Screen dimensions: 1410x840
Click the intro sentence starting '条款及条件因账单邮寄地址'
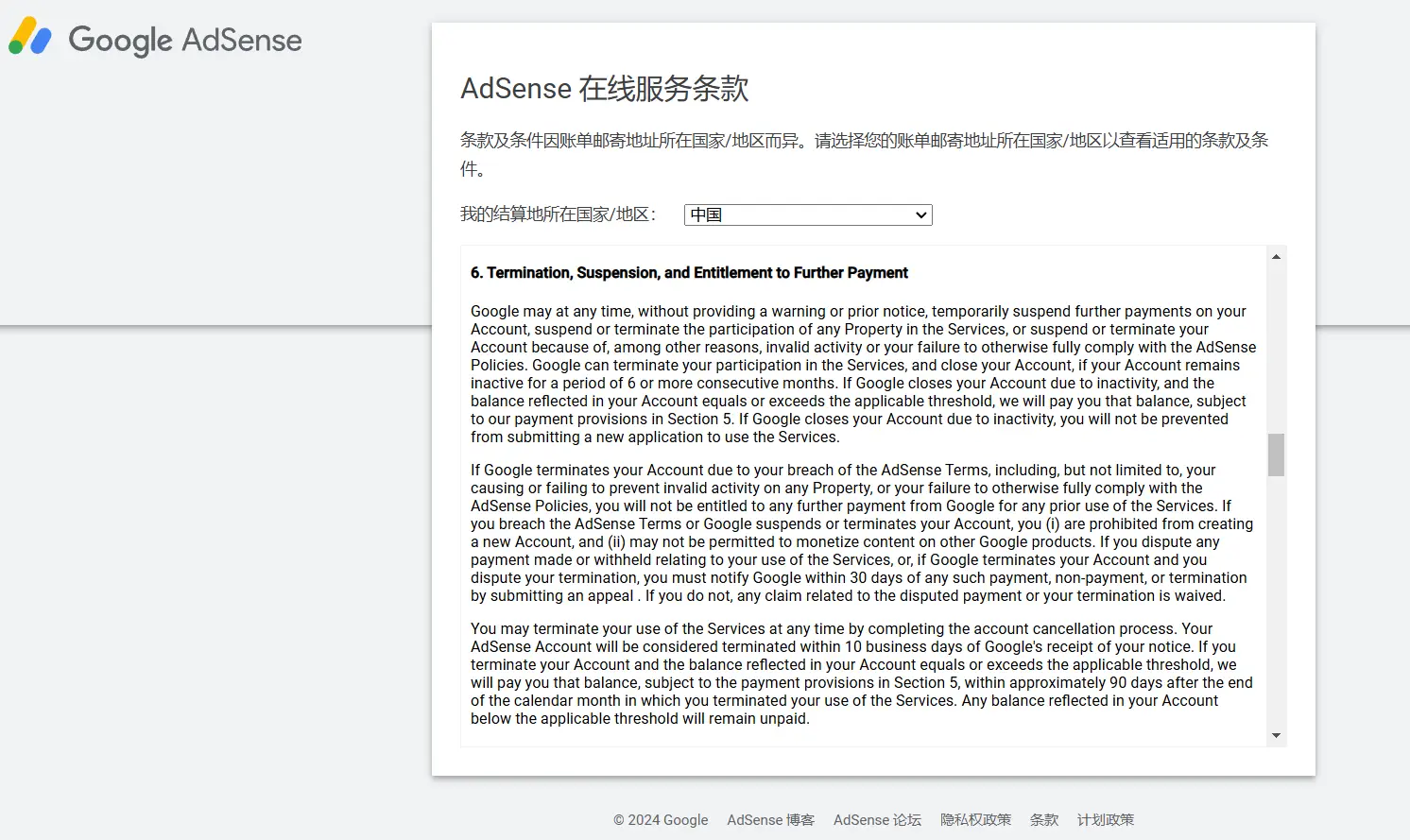864,154
